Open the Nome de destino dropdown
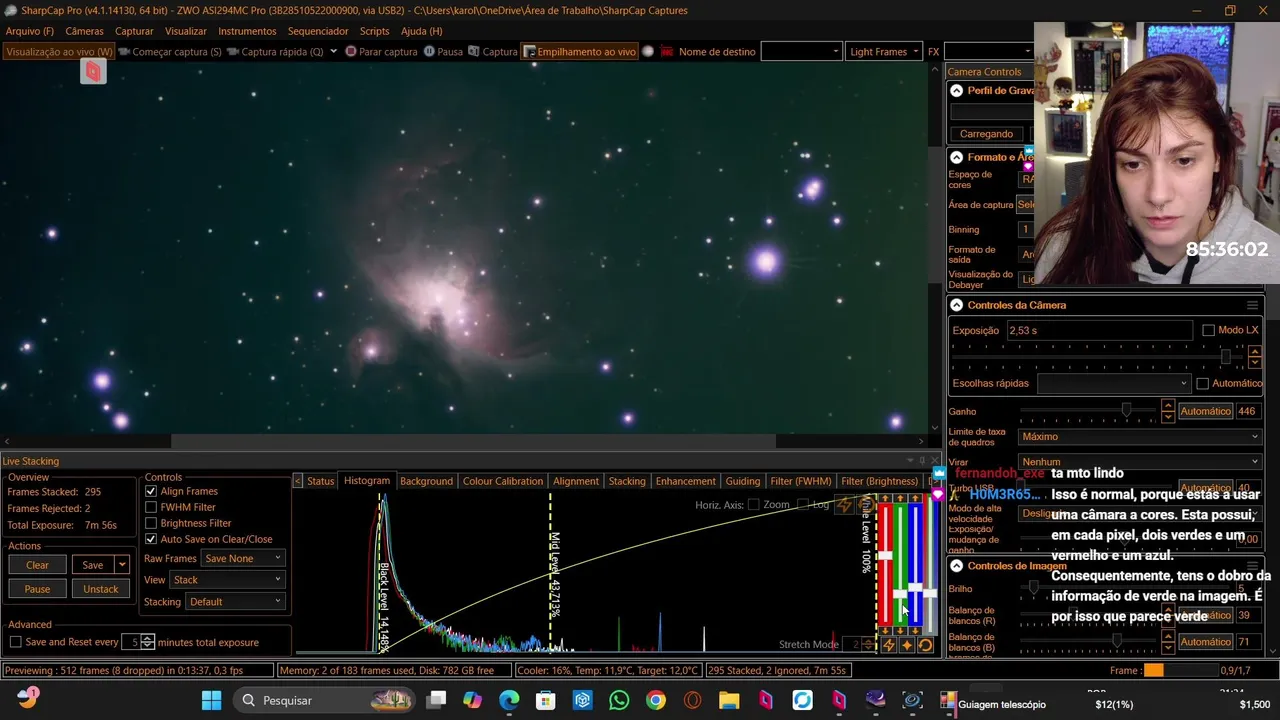 801,52
